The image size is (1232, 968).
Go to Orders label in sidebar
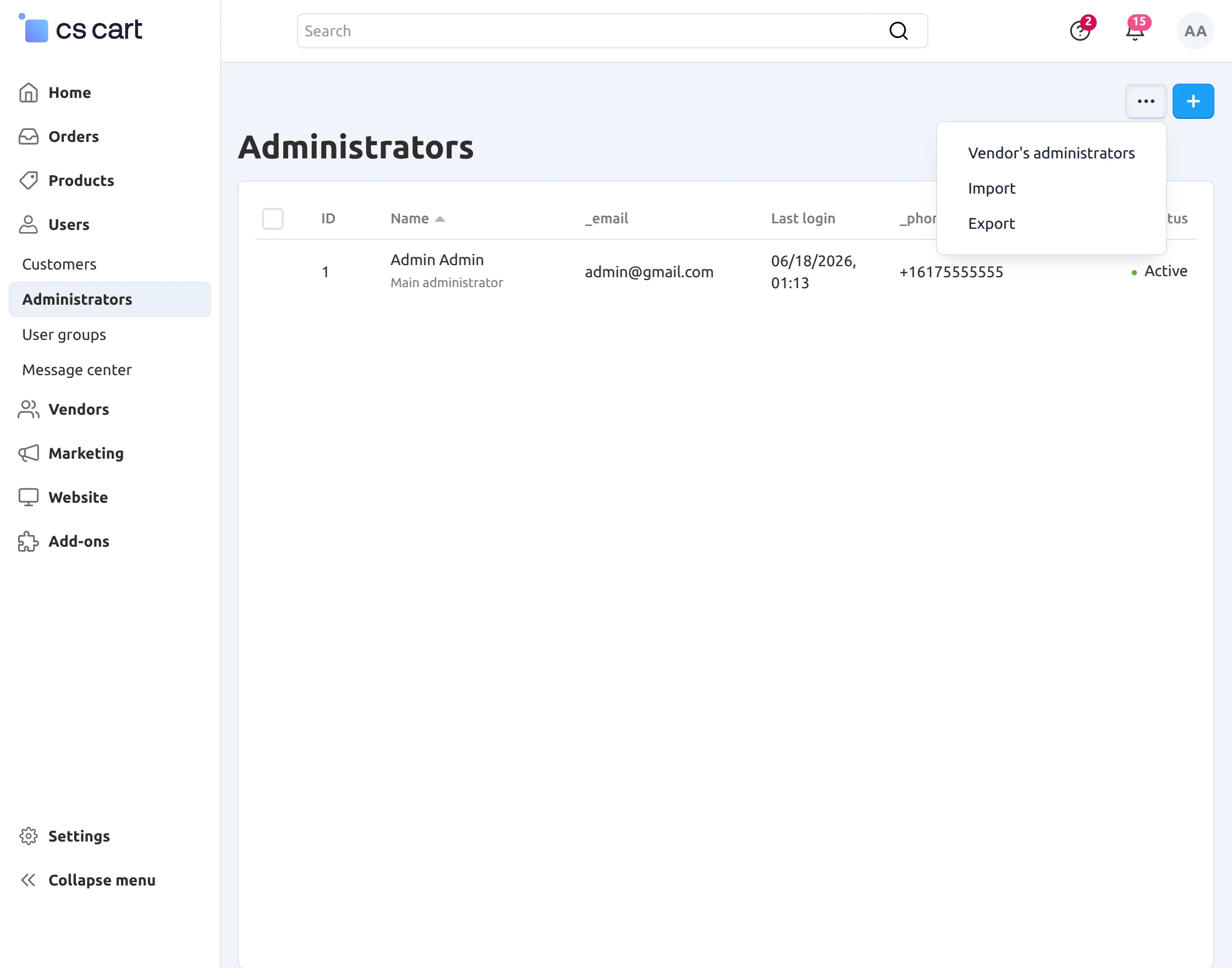tap(74, 136)
